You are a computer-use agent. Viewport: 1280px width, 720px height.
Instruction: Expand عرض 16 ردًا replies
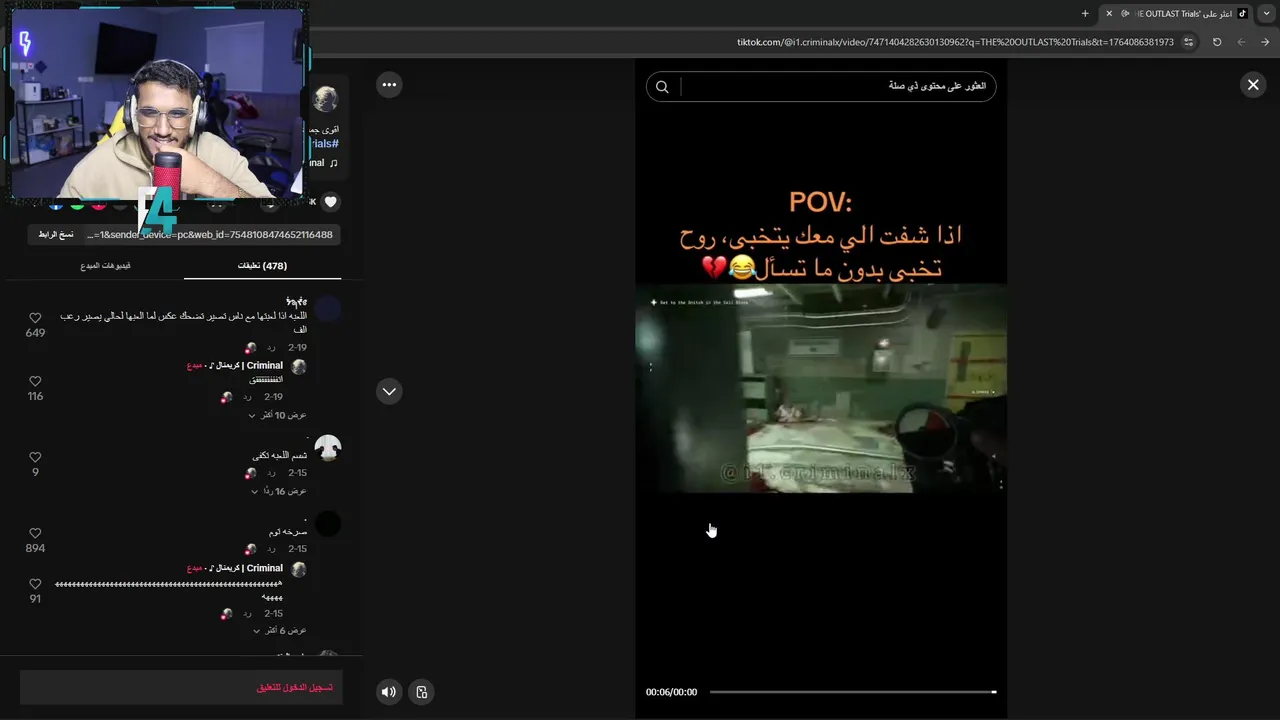[279, 491]
